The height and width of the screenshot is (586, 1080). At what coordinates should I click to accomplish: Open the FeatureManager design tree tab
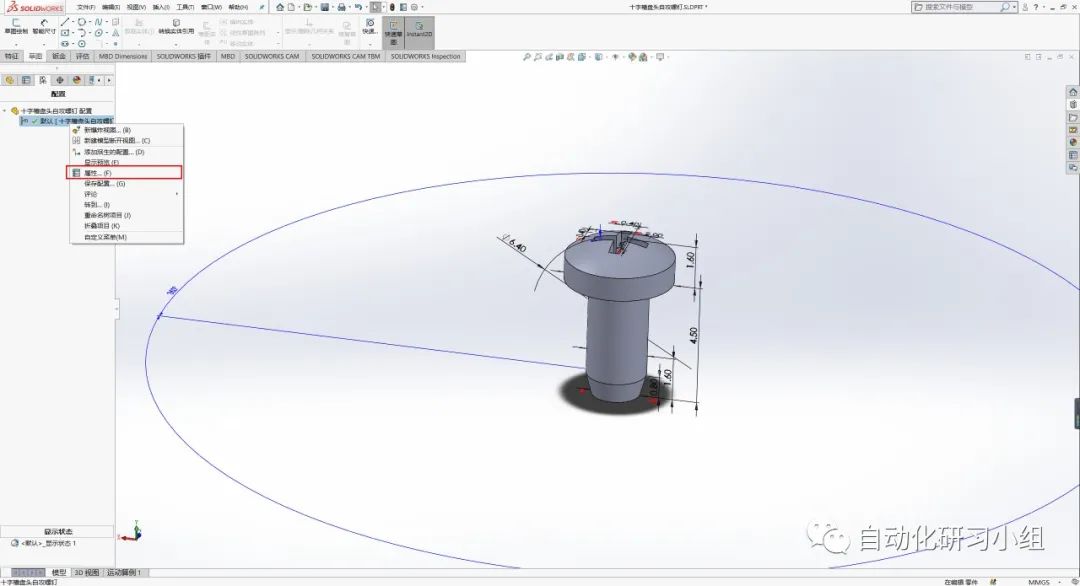tap(10, 80)
